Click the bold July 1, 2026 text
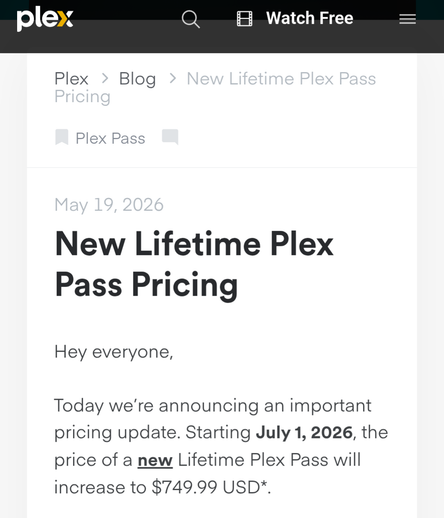This screenshot has height=518, width=444. point(304,432)
